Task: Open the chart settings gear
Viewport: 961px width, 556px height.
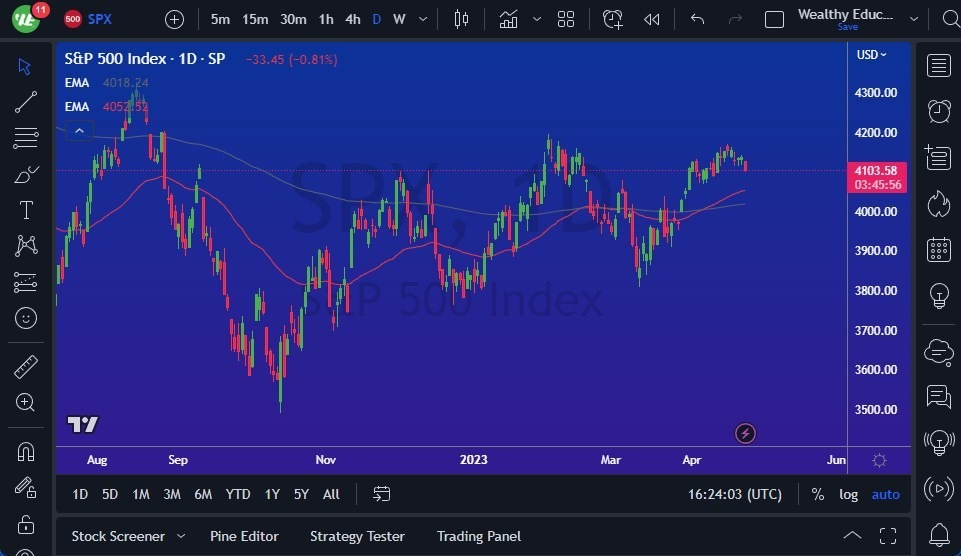Action: tap(879, 460)
